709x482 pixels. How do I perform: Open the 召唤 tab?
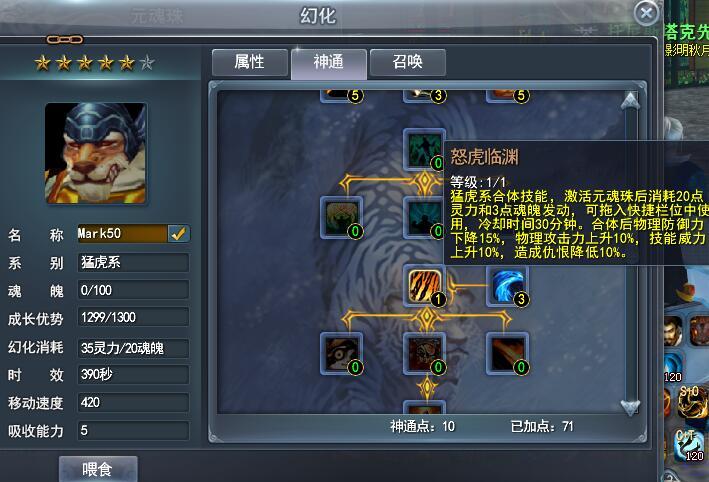click(408, 62)
